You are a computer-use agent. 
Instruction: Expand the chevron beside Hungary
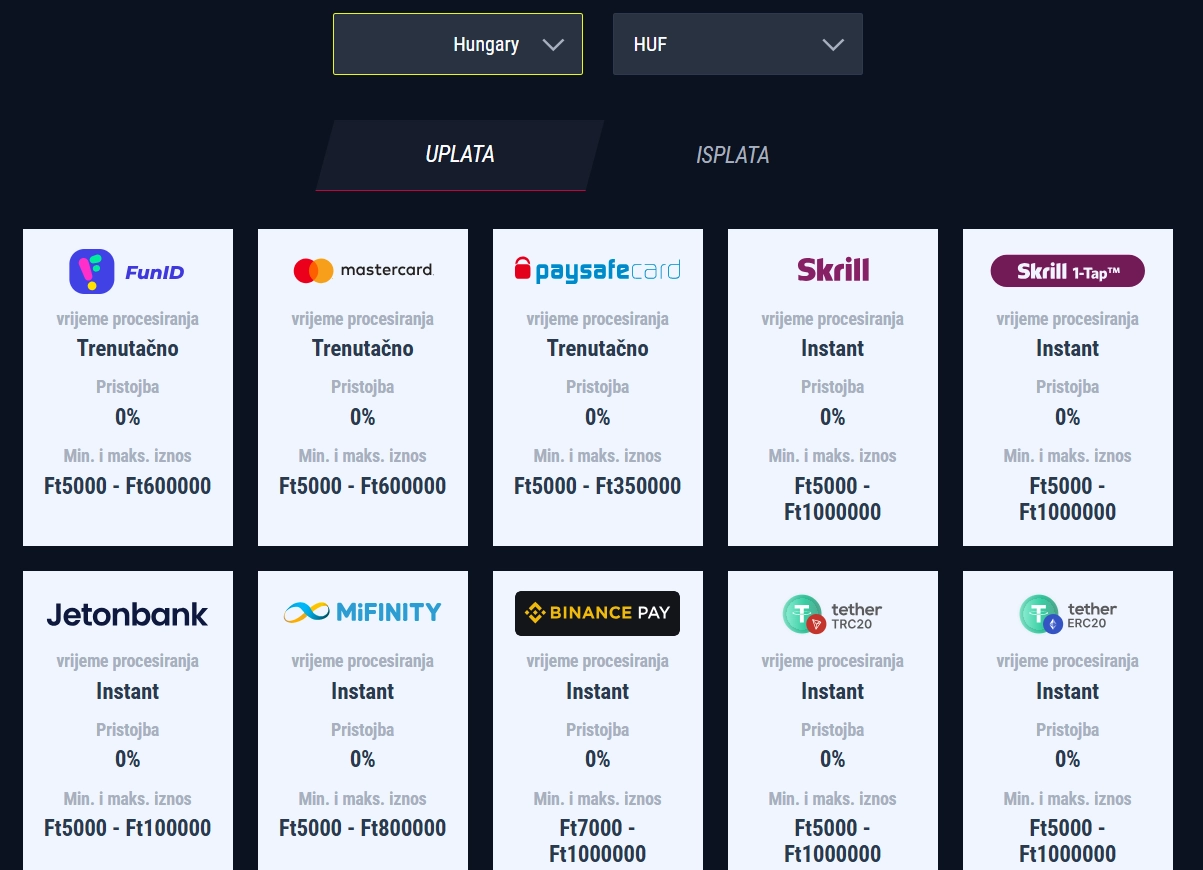[x=554, y=45]
